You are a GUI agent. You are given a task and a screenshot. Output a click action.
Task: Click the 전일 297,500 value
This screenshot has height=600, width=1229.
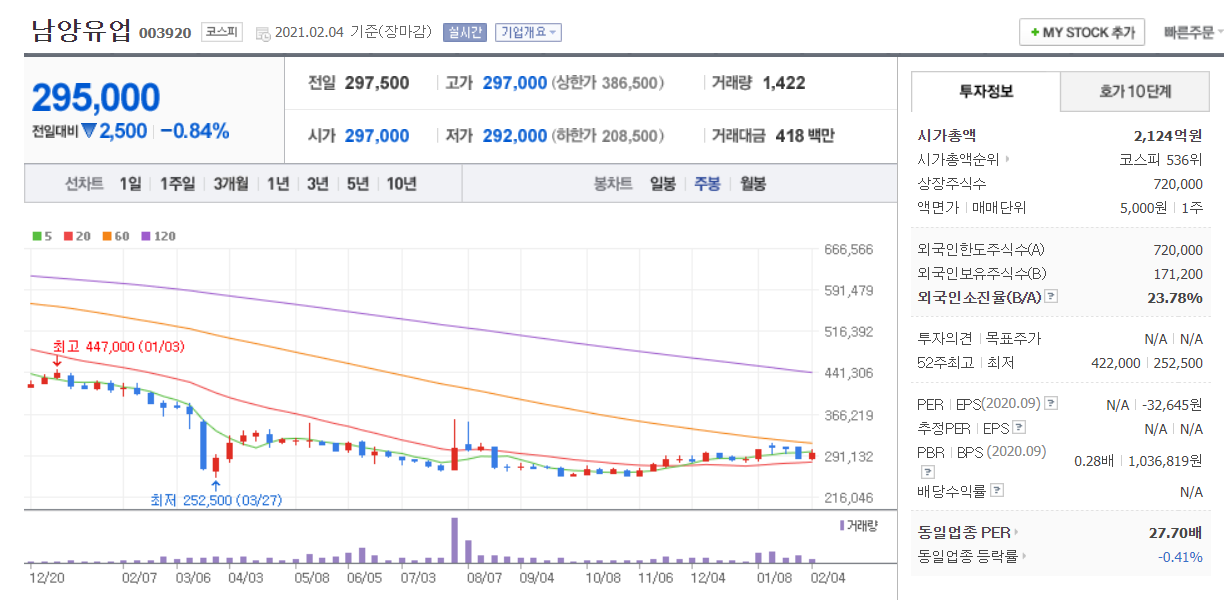tap(376, 83)
